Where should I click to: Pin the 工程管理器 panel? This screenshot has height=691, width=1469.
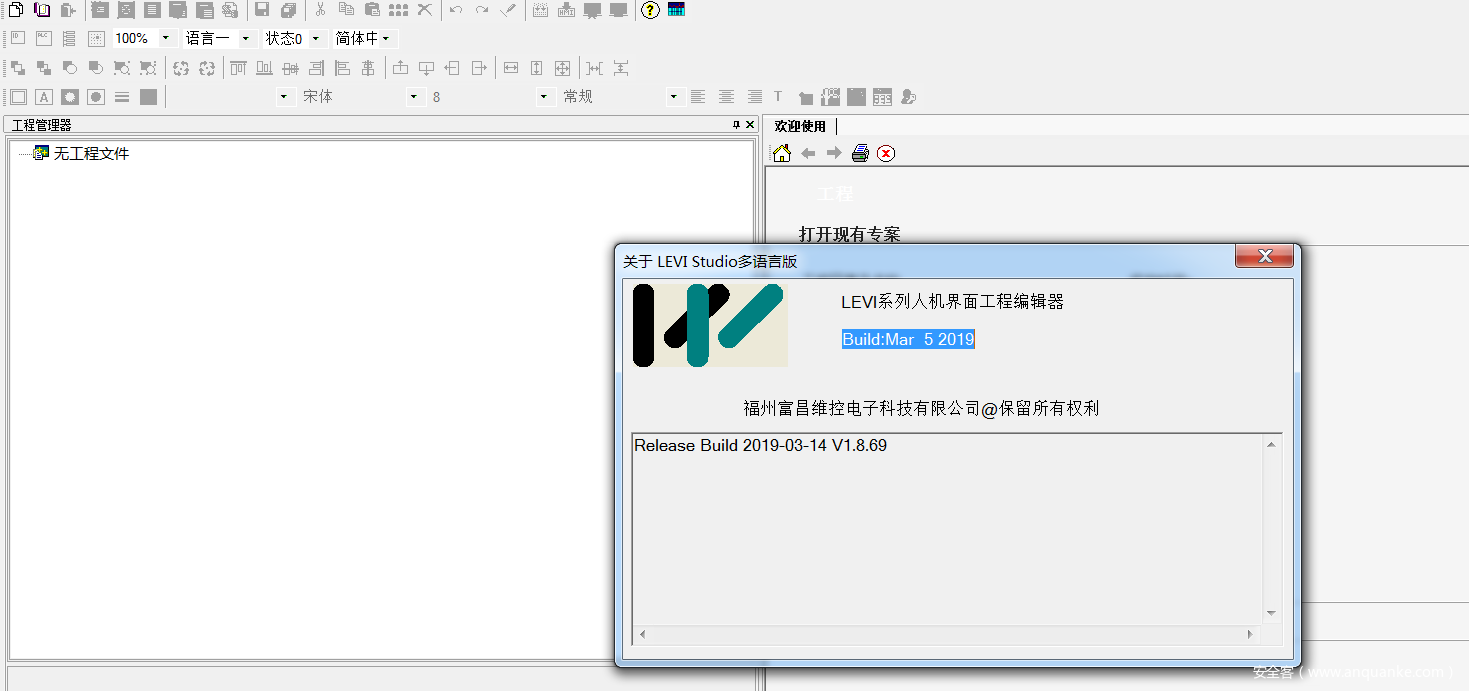pyautogui.click(x=736, y=125)
